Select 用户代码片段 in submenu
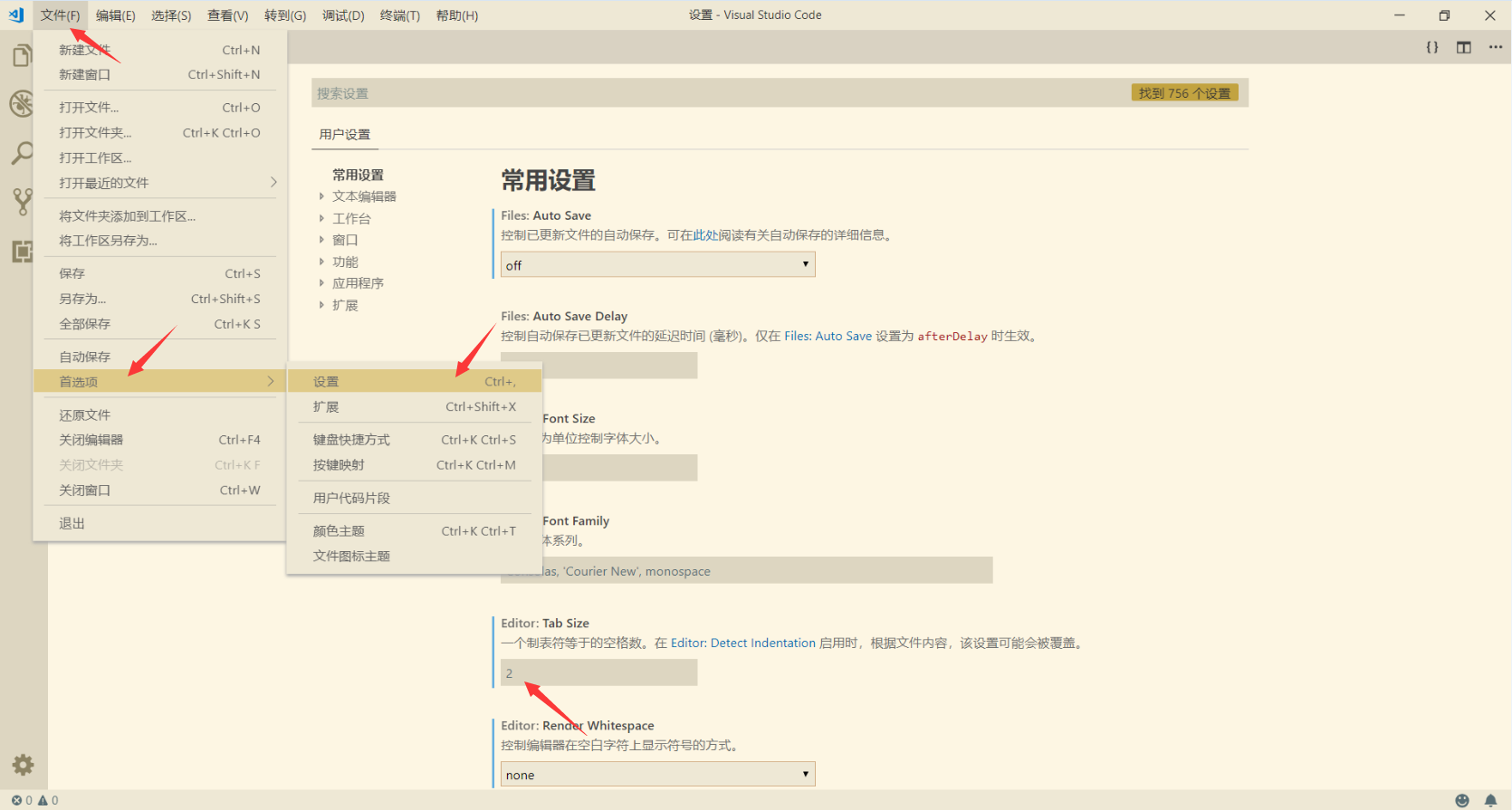The width and height of the screenshot is (1512, 810). click(415, 499)
